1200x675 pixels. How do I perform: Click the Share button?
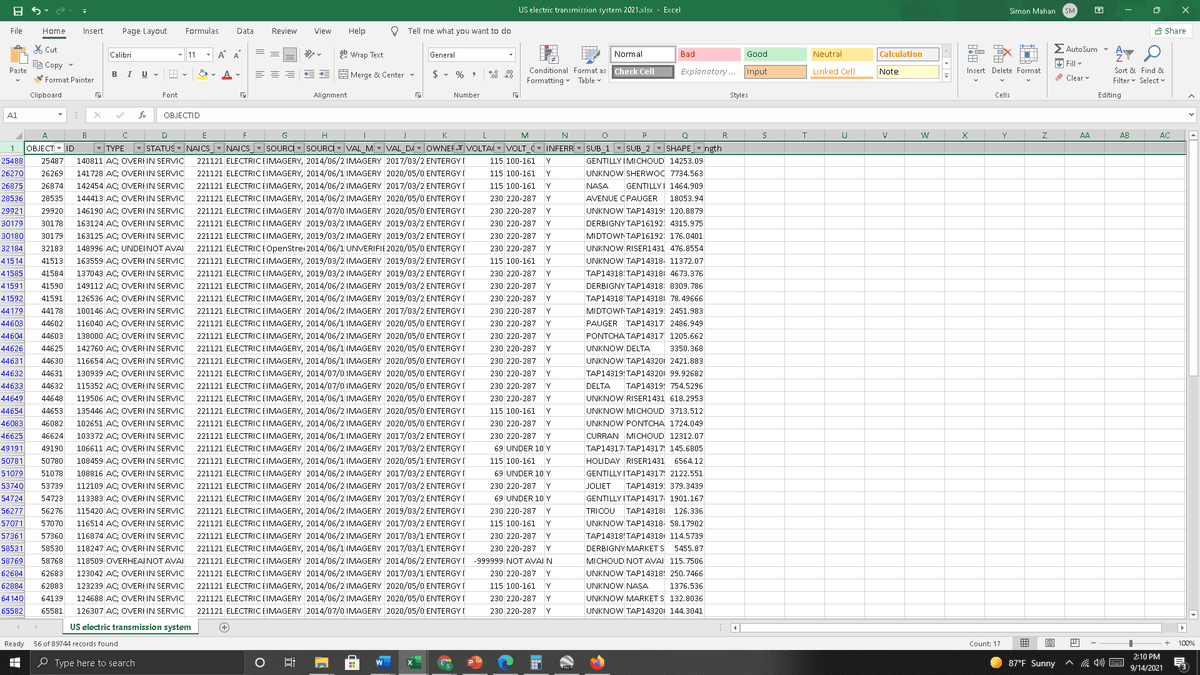click(1170, 31)
